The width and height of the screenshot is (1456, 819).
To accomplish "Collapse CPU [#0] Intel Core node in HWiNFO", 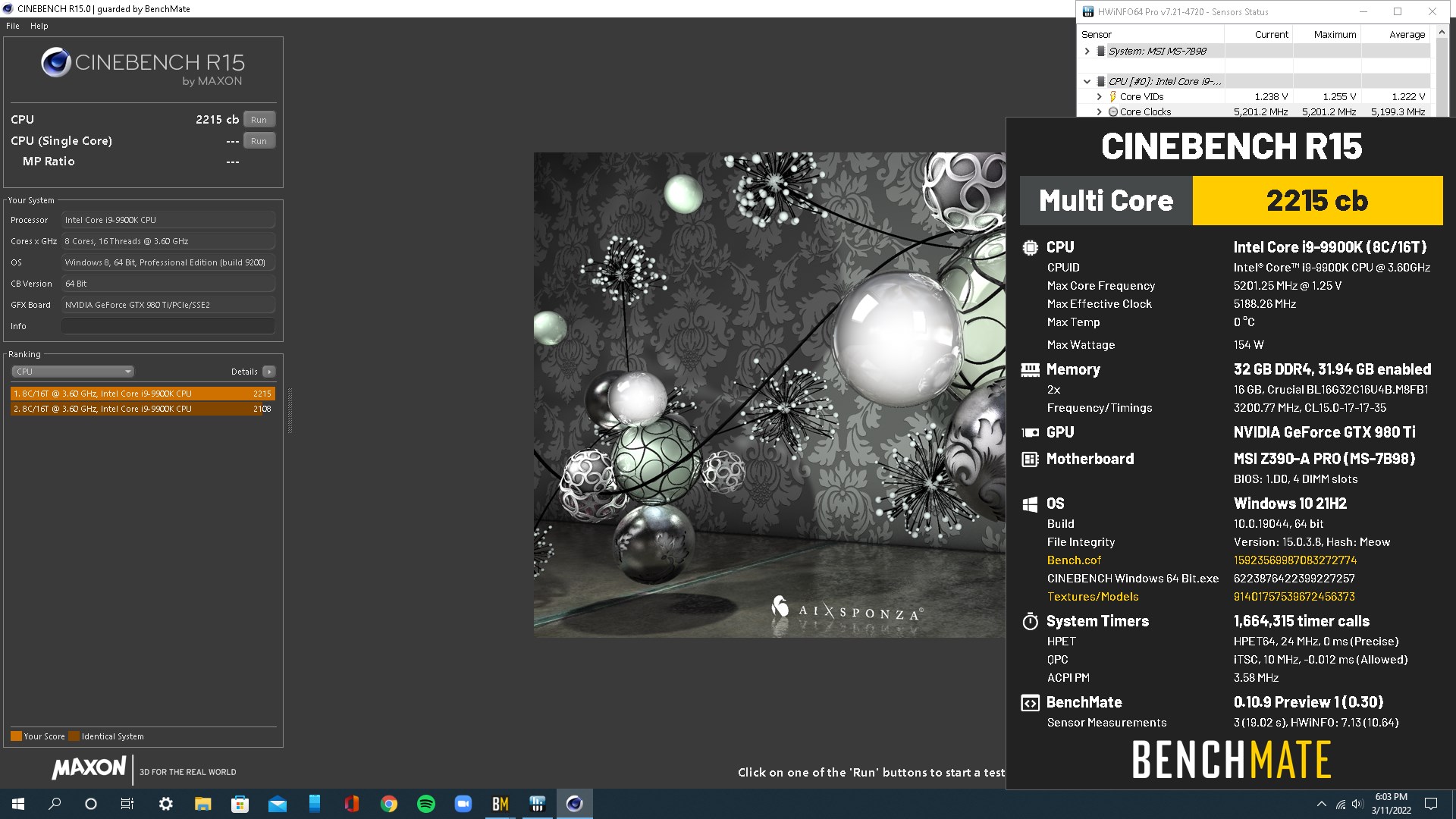I will (x=1087, y=81).
